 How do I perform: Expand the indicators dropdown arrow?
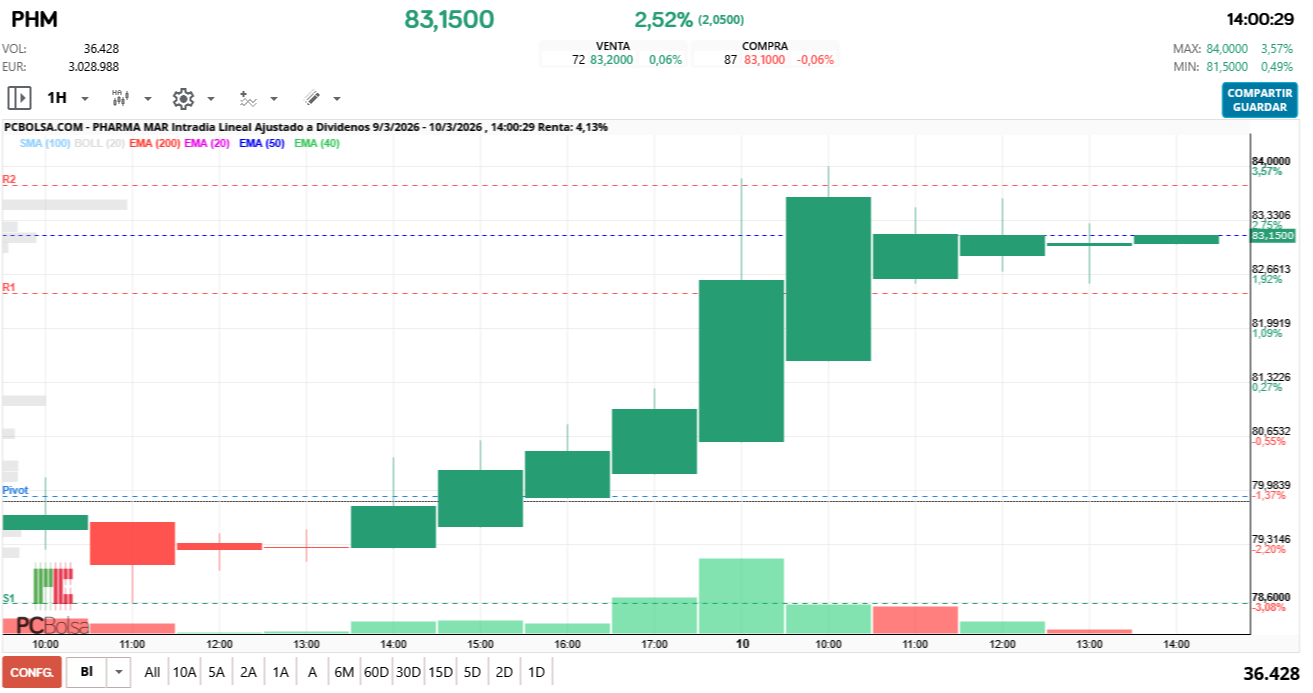coord(274,99)
